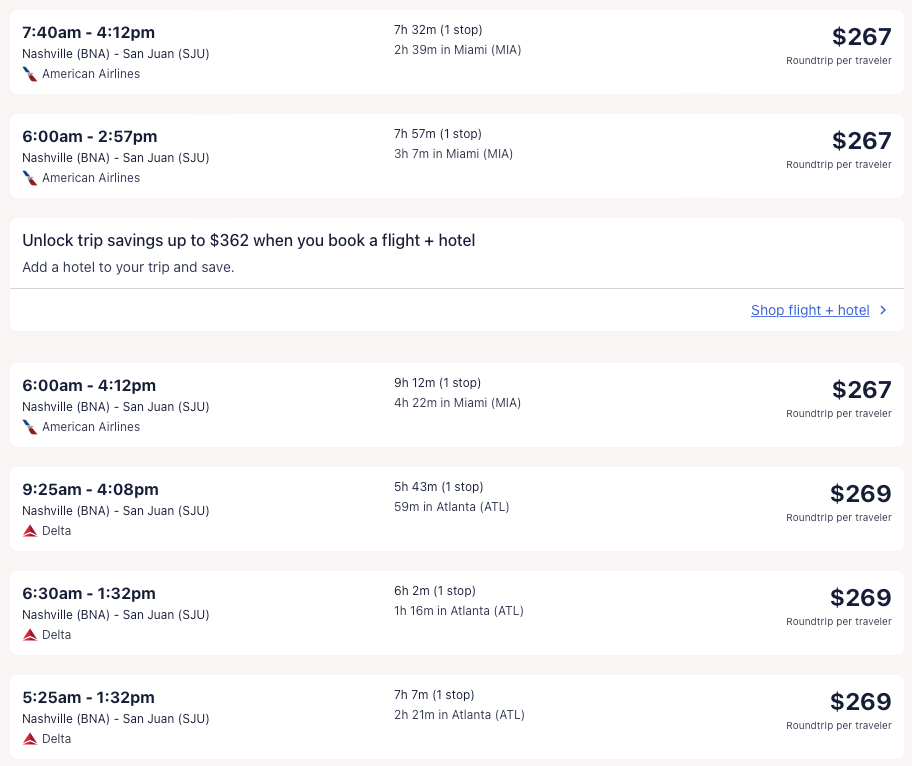
Task: Click the $267 price on 7h 32m flight
Action: tap(861, 37)
